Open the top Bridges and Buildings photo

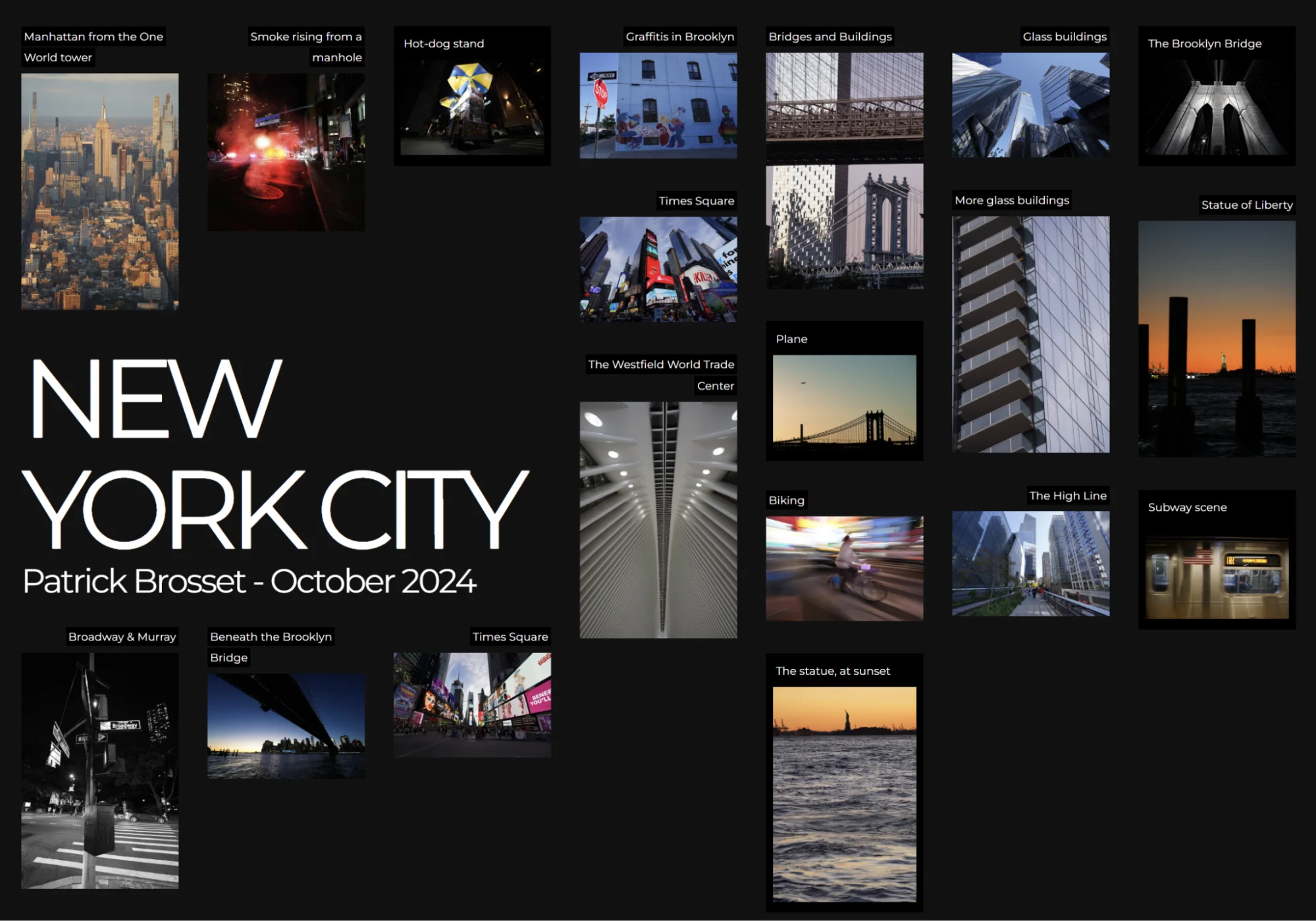tap(844, 105)
